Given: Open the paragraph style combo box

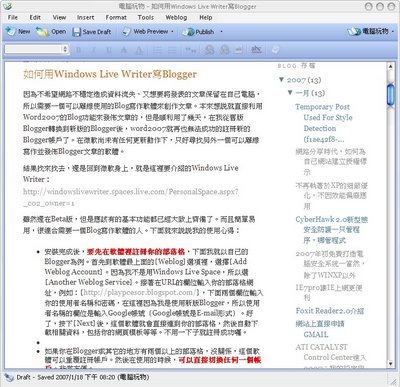Looking at the screenshot, I should coord(36,49).
